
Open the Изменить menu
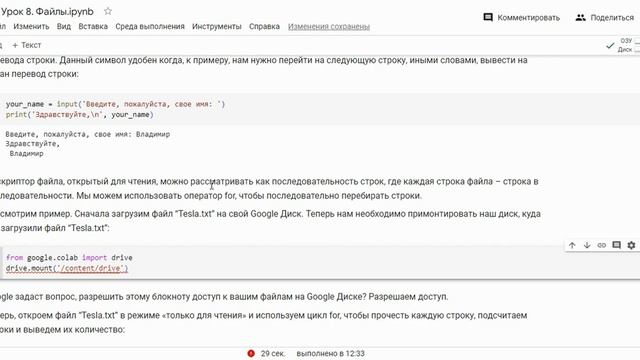(x=31, y=27)
